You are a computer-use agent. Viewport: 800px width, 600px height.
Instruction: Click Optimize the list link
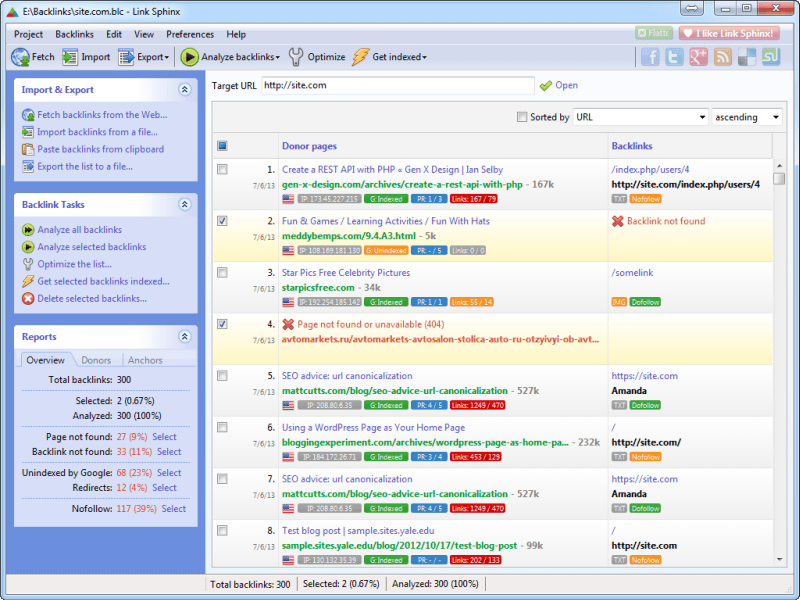[x=74, y=264]
